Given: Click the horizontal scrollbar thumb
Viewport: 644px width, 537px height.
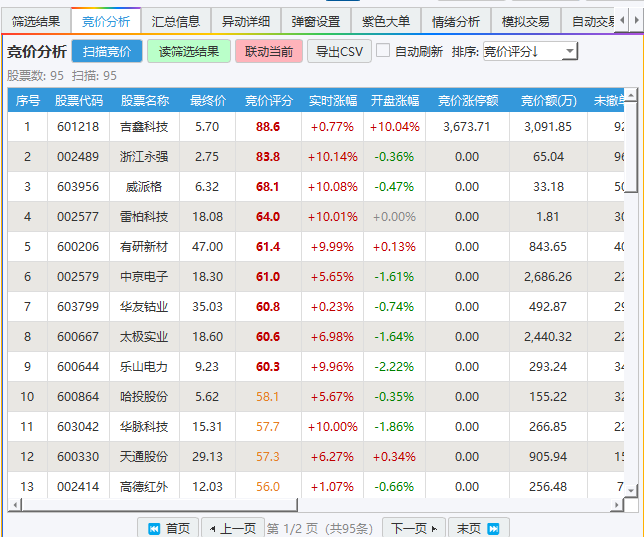Looking at the screenshot, I should click(159, 505).
